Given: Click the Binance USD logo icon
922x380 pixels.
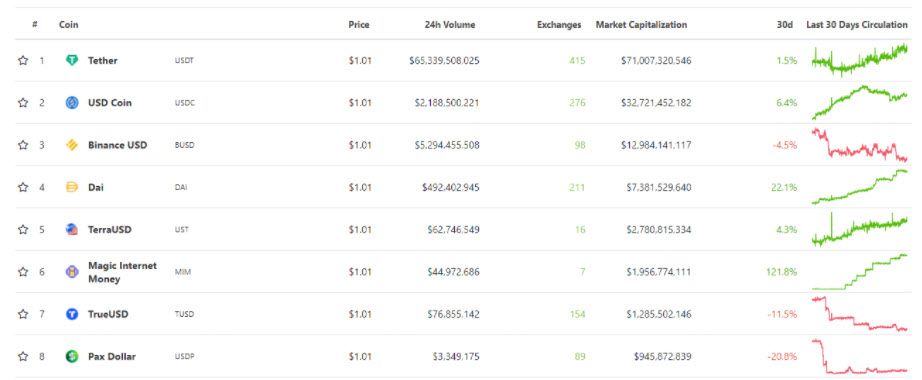Looking at the screenshot, I should coord(72,145).
